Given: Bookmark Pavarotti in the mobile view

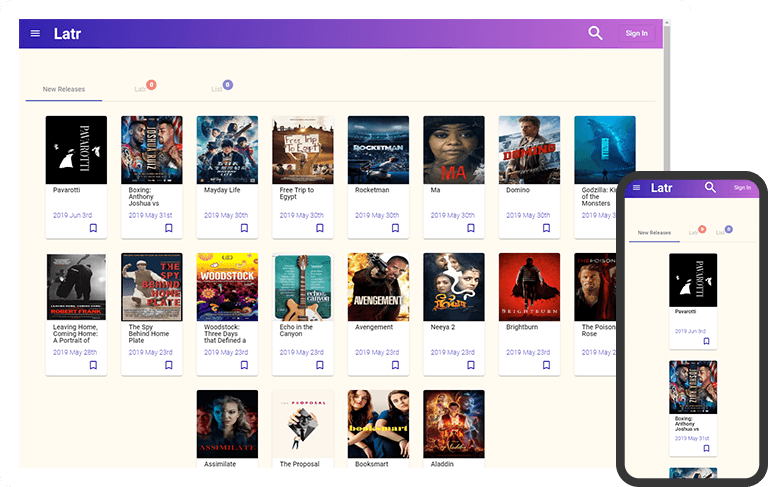Looking at the screenshot, I should pos(706,341).
